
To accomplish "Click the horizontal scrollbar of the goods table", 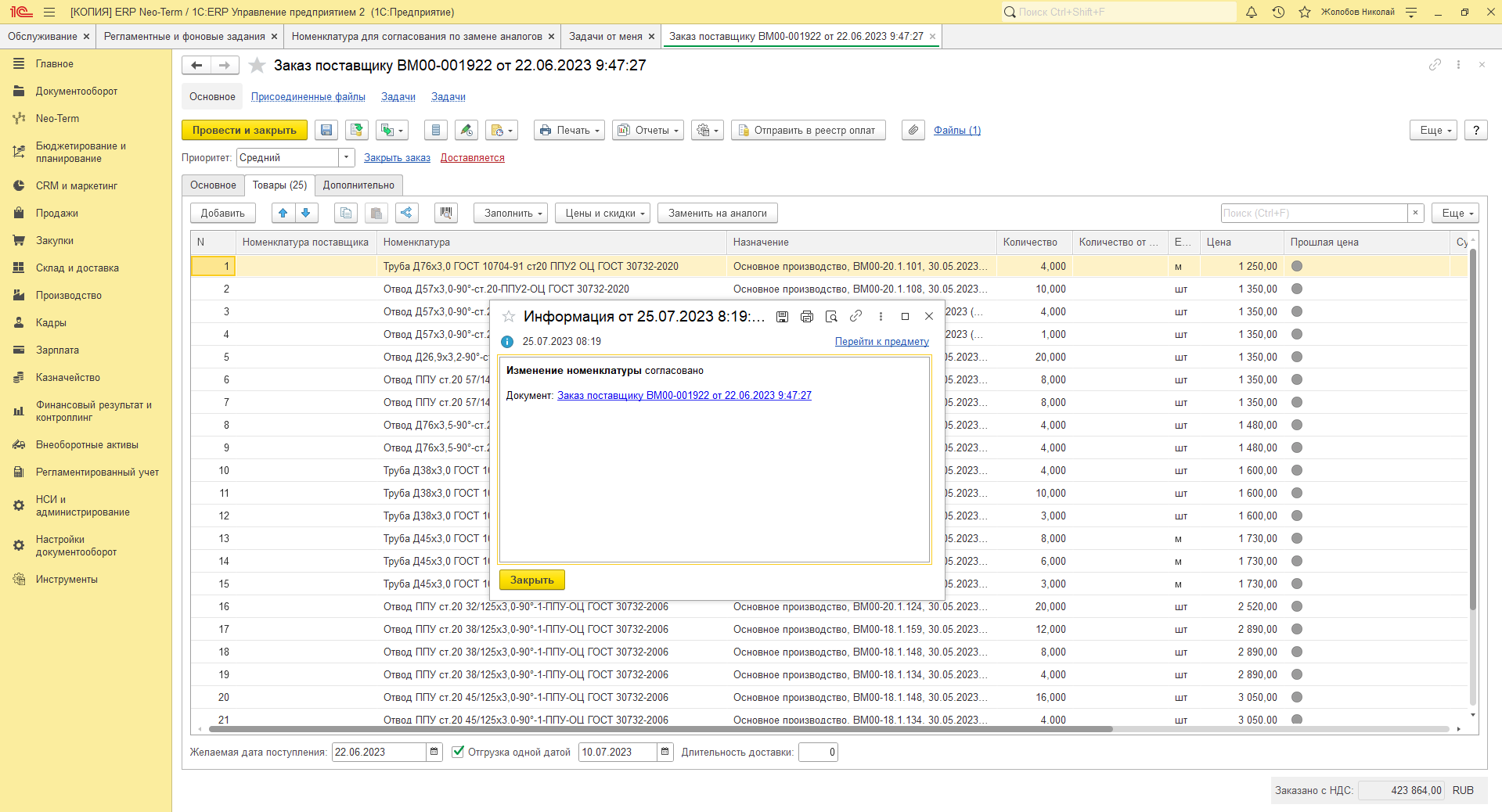I will coord(659,729).
